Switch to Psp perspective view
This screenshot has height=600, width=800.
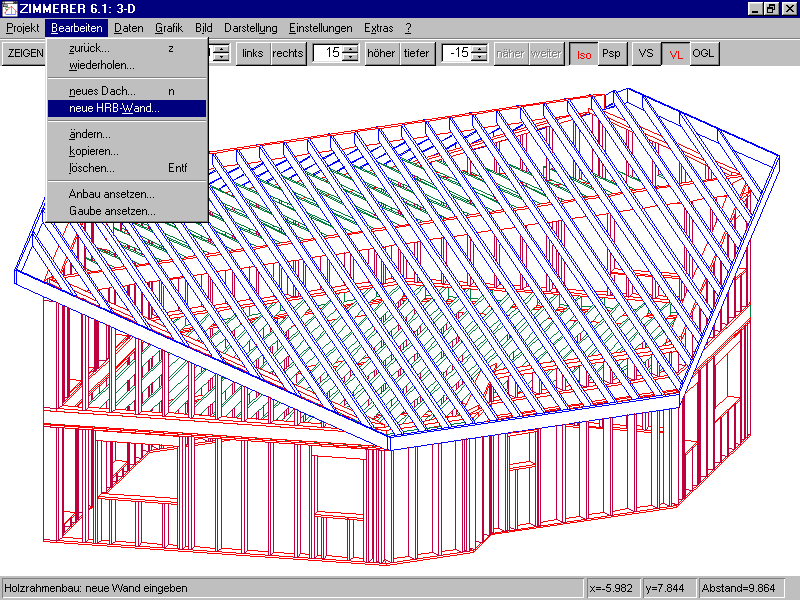pos(611,53)
